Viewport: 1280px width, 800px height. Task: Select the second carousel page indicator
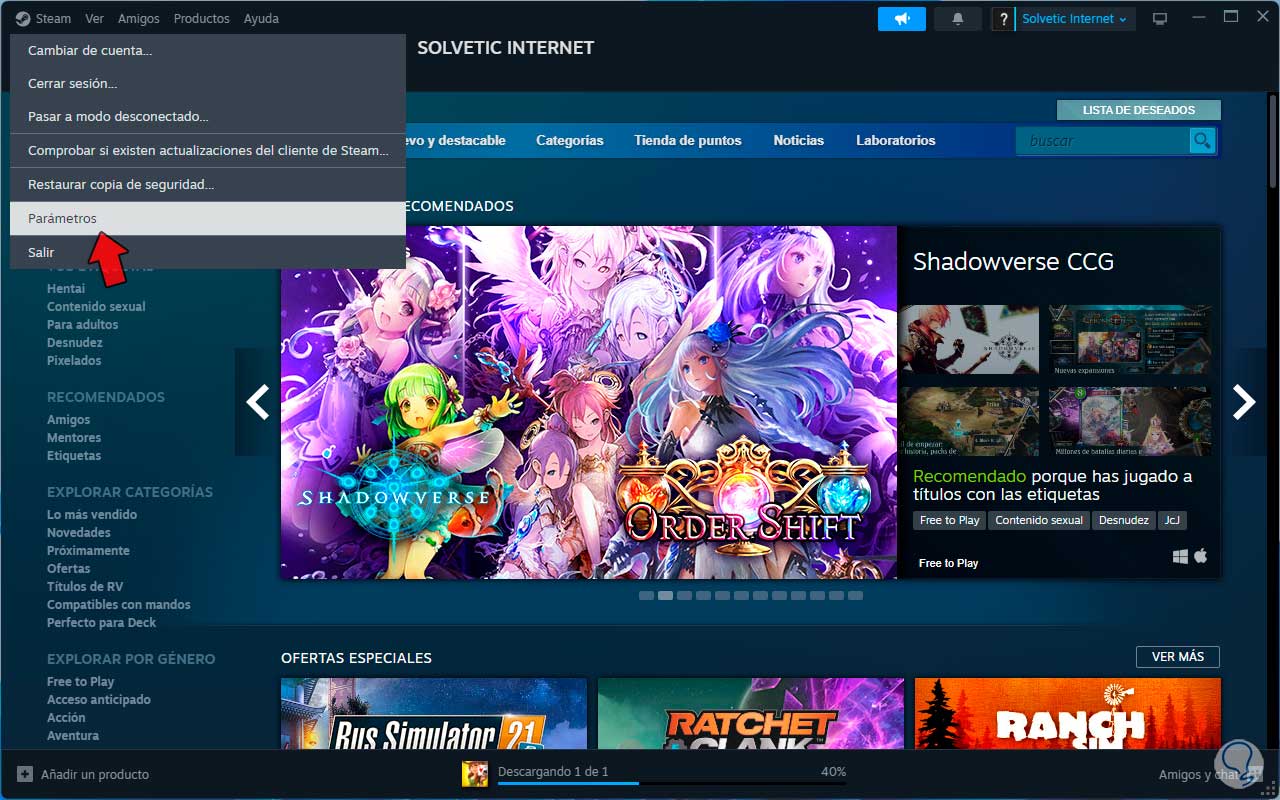(665, 595)
